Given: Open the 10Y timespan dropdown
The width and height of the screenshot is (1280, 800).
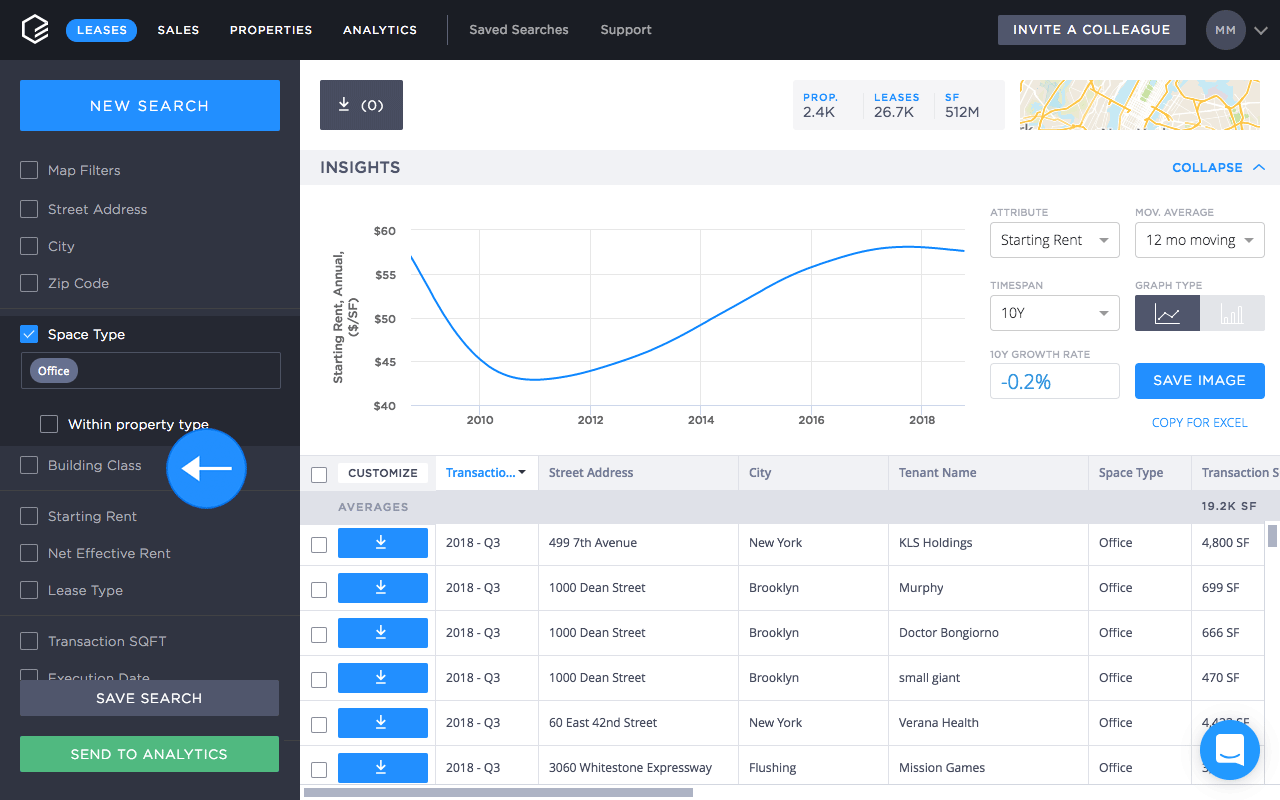Looking at the screenshot, I should pos(1054,313).
